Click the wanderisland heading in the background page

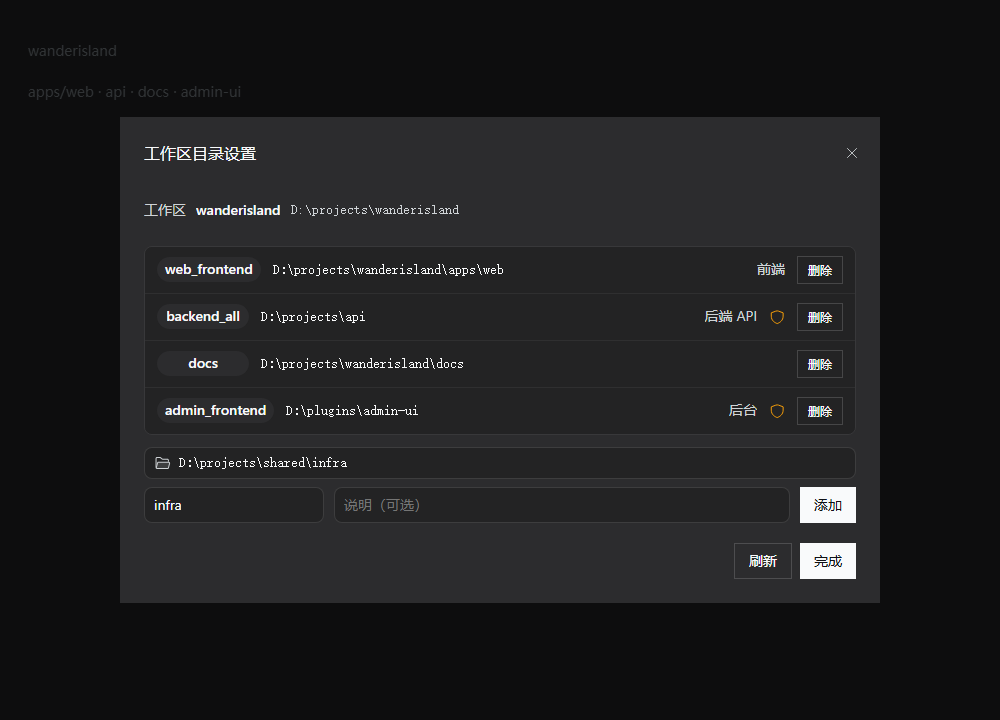click(72, 51)
